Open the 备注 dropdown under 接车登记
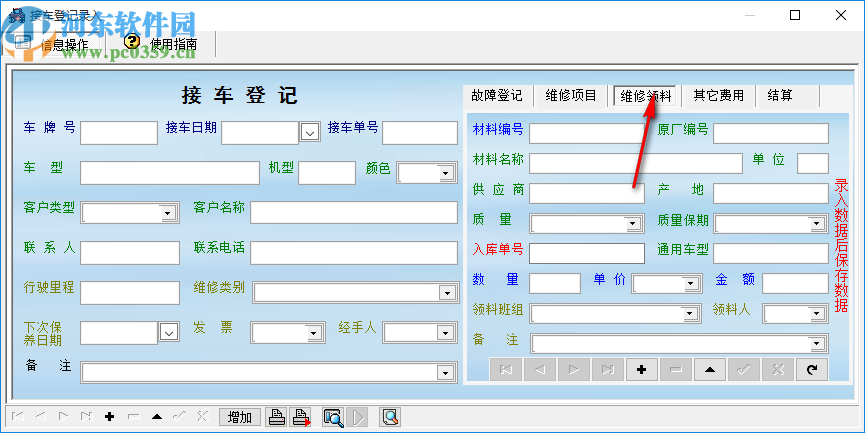 click(x=445, y=372)
